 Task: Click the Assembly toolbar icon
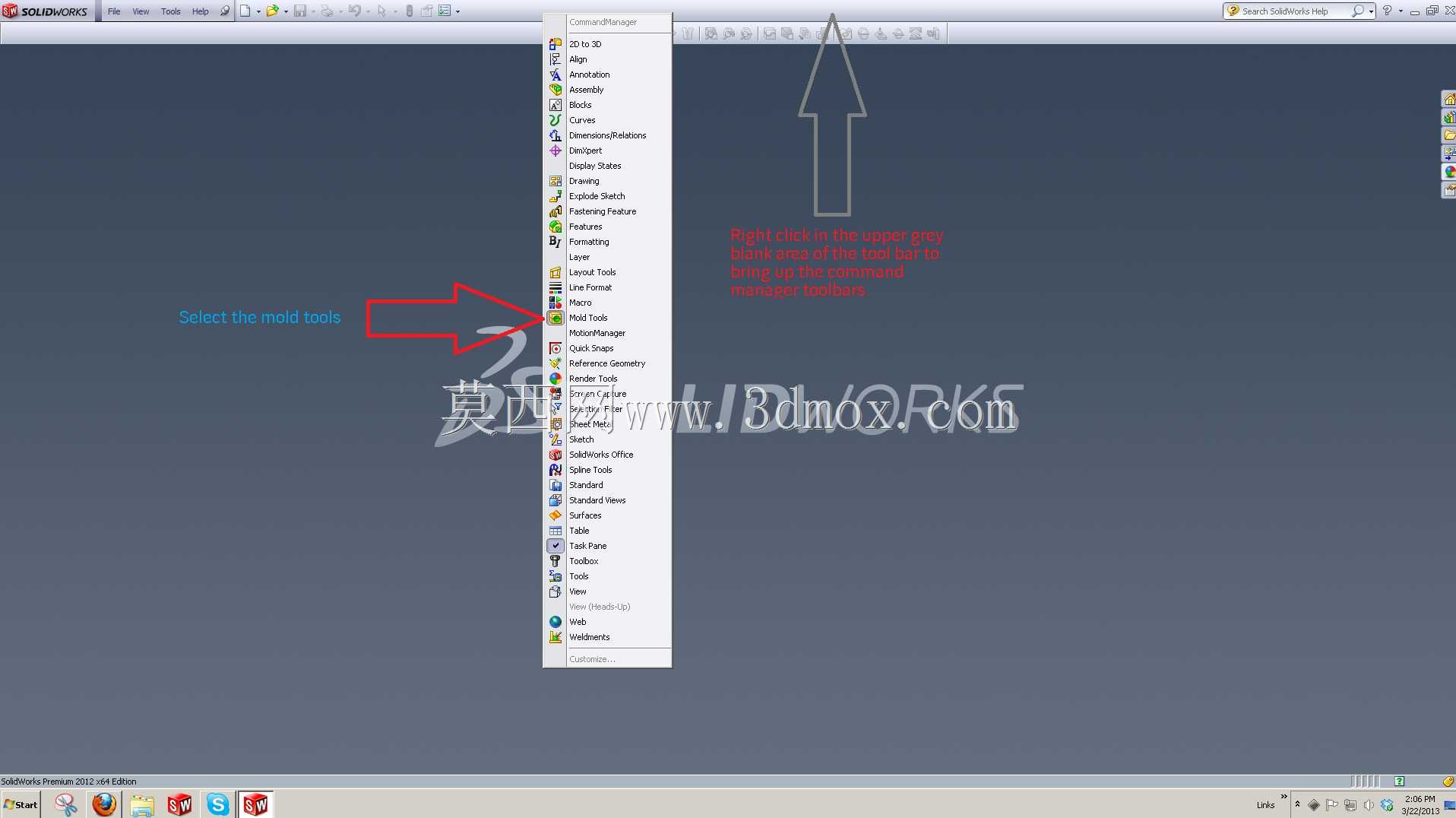tap(555, 90)
